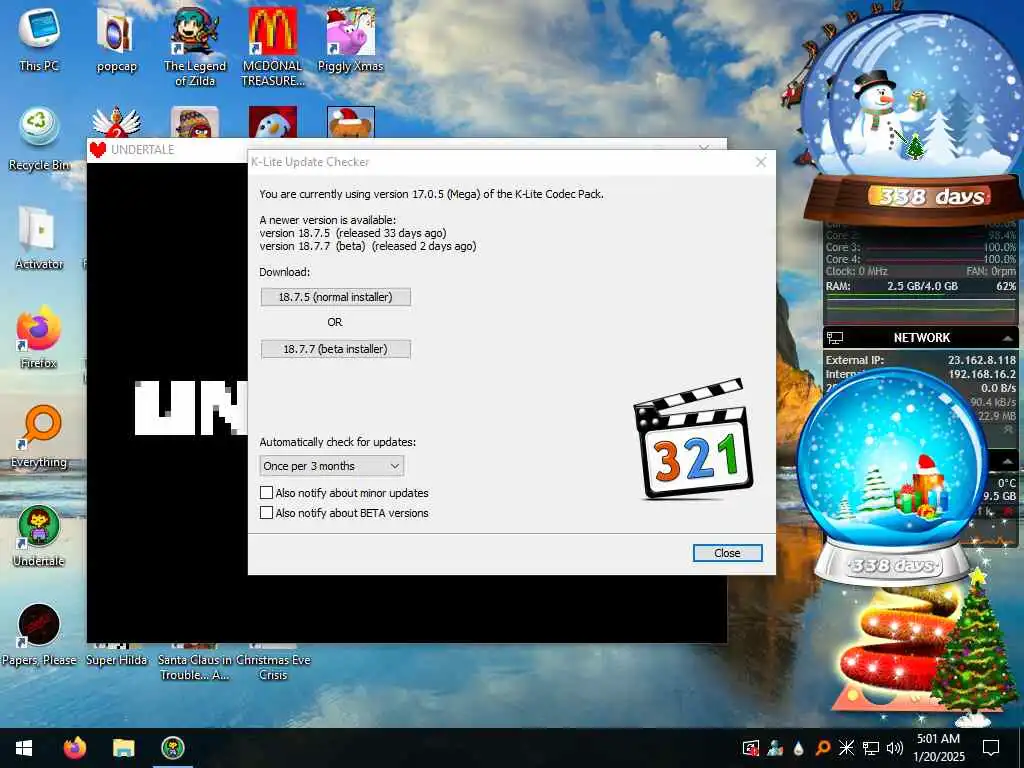1024x768 pixels.
Task: Select the Activator desktop icon
Action: (39, 238)
